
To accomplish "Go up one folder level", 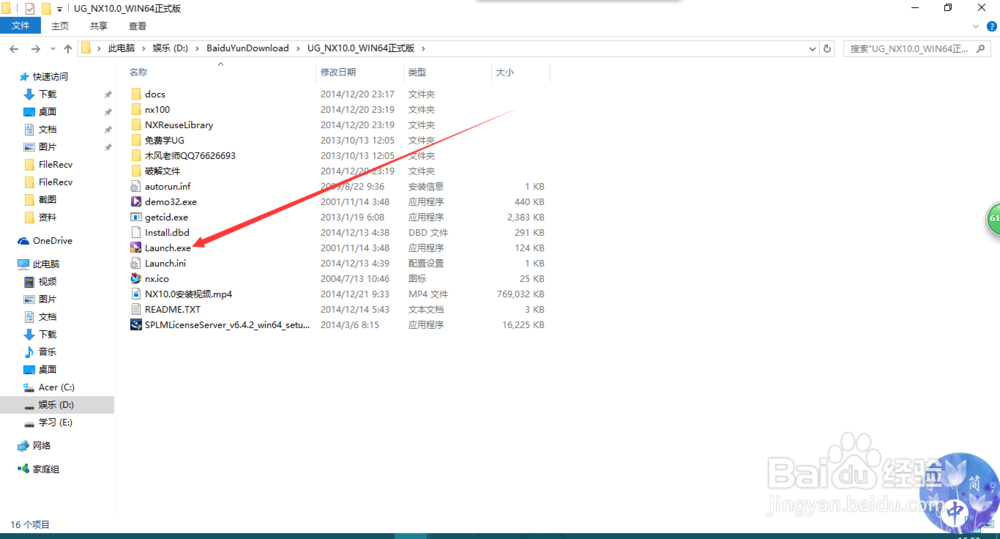I will point(68,48).
